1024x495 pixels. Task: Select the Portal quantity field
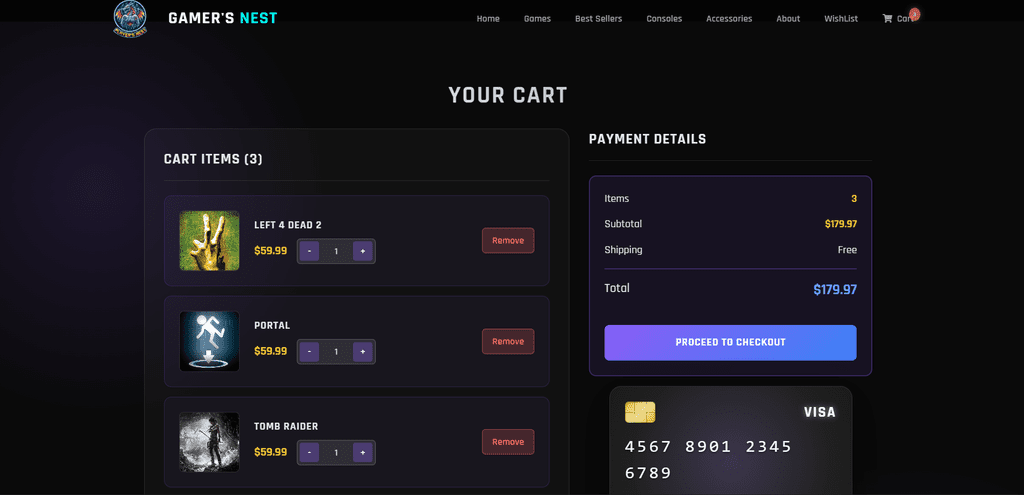[336, 352]
